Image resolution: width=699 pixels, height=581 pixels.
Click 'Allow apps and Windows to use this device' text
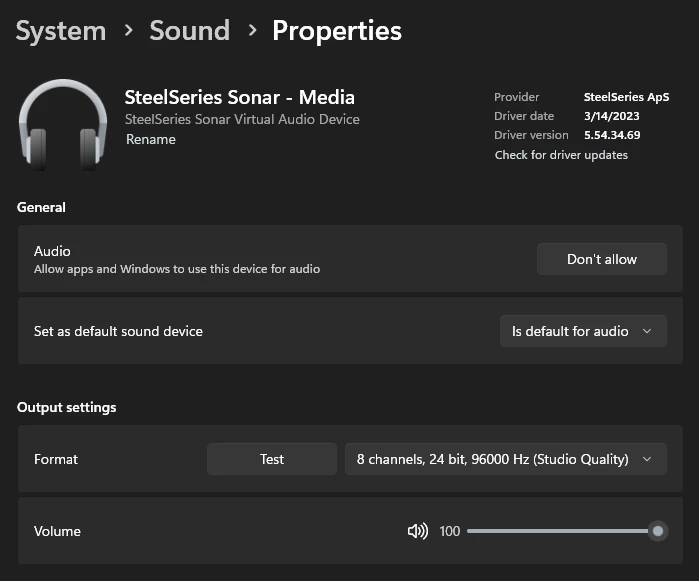177,269
